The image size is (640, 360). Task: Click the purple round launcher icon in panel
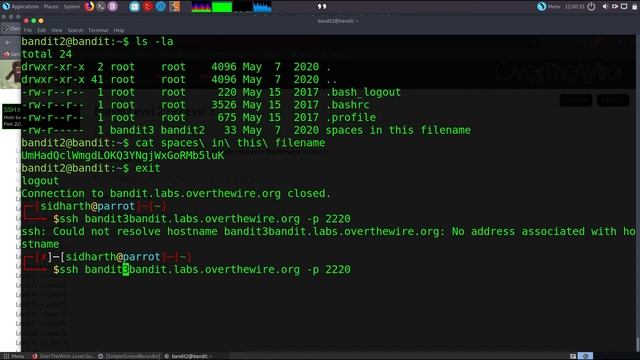(x=113, y=6)
